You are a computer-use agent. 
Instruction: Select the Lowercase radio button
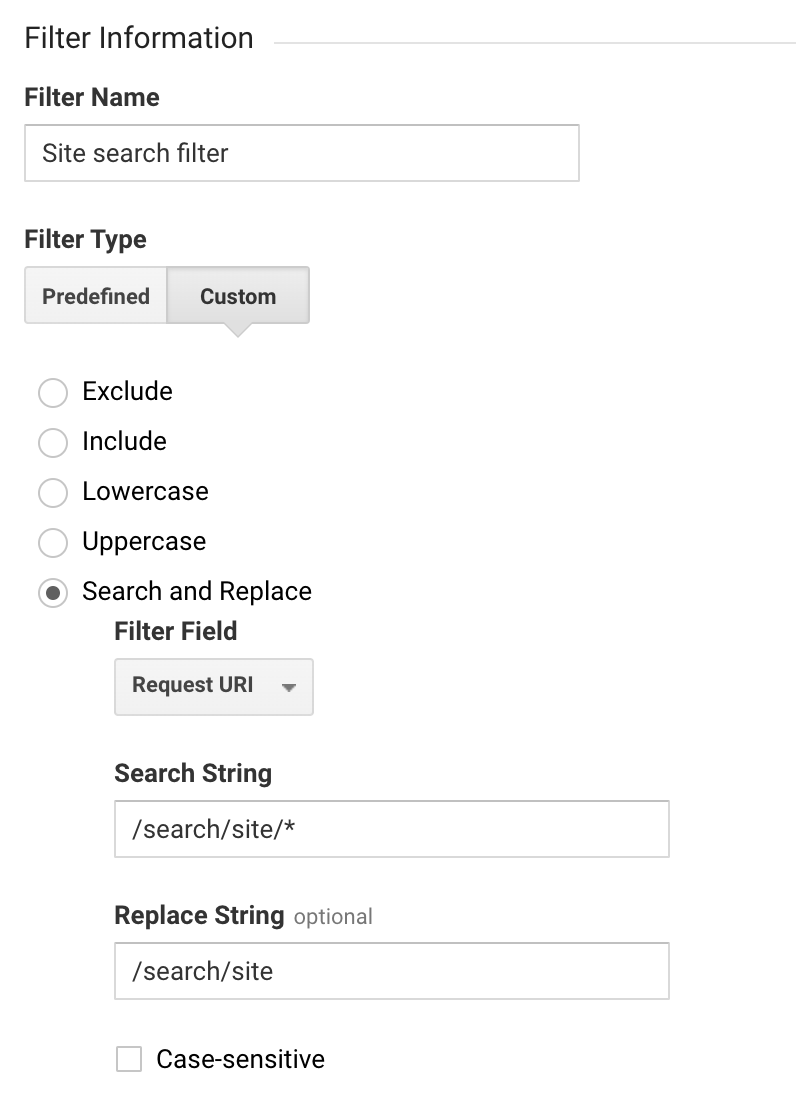coord(53,492)
